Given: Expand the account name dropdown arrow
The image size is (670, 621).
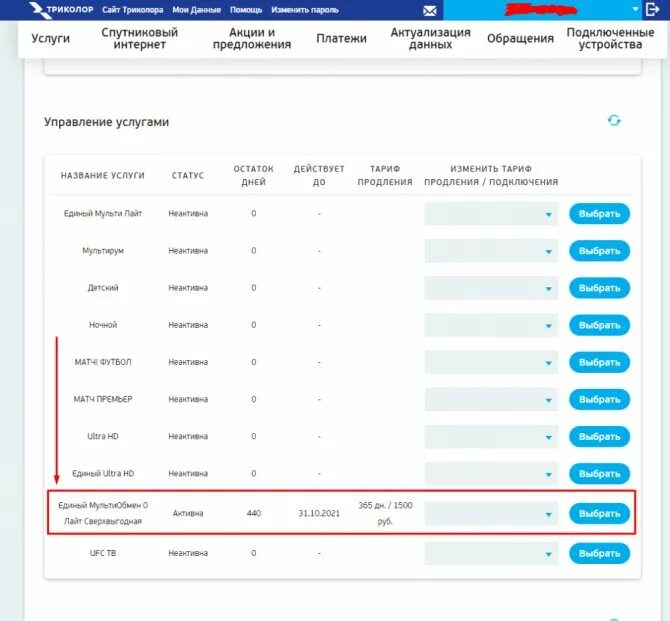Looking at the screenshot, I should pos(635,9).
